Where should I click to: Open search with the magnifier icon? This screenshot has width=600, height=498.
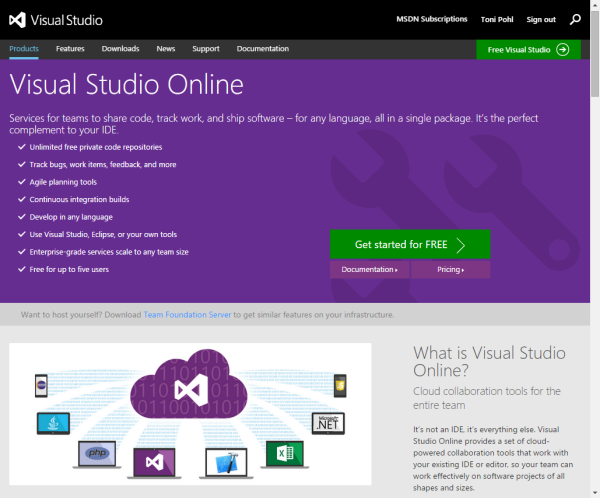click(x=575, y=19)
